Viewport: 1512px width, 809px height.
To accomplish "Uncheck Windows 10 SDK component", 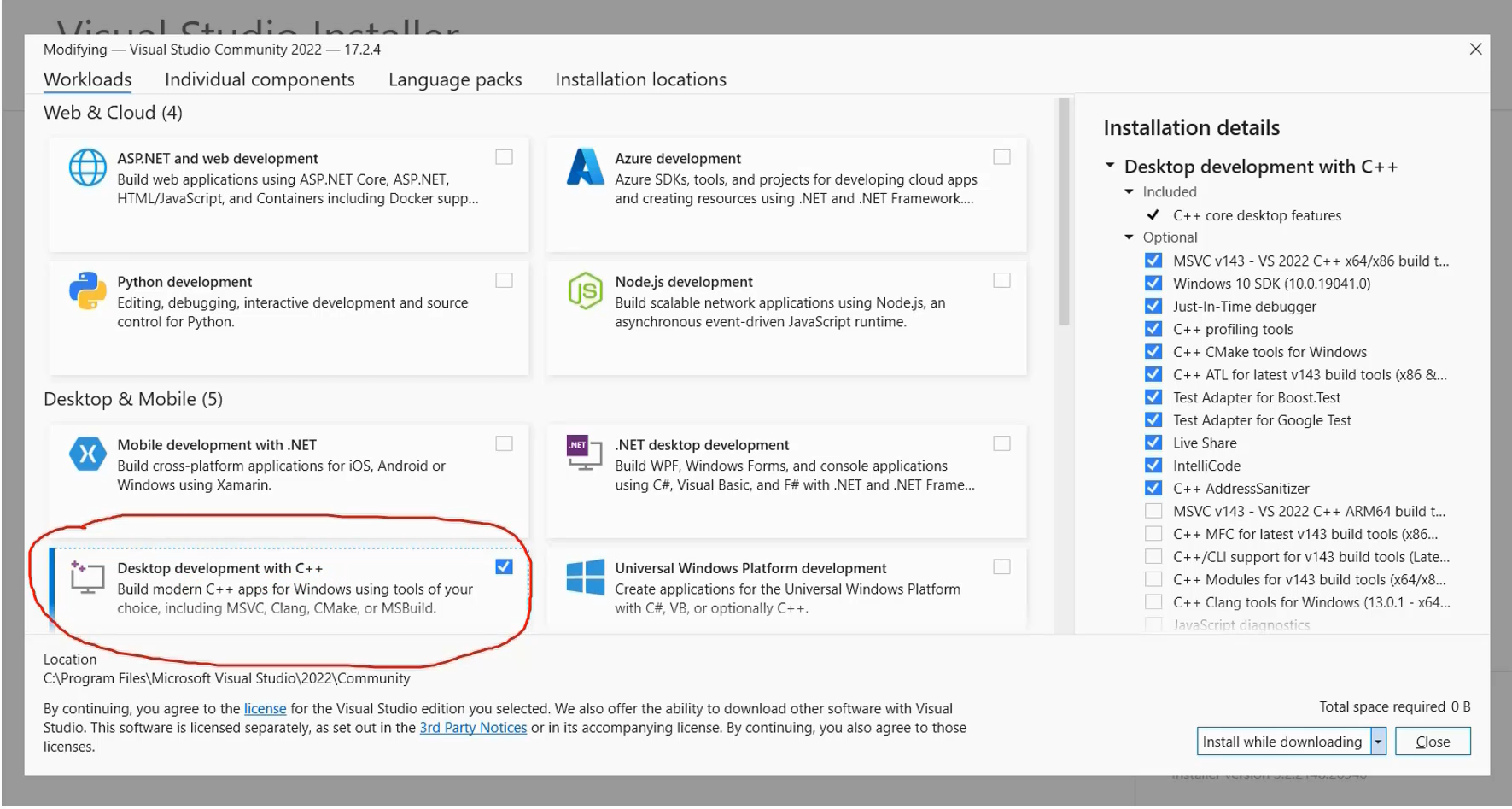I will coord(1153,283).
